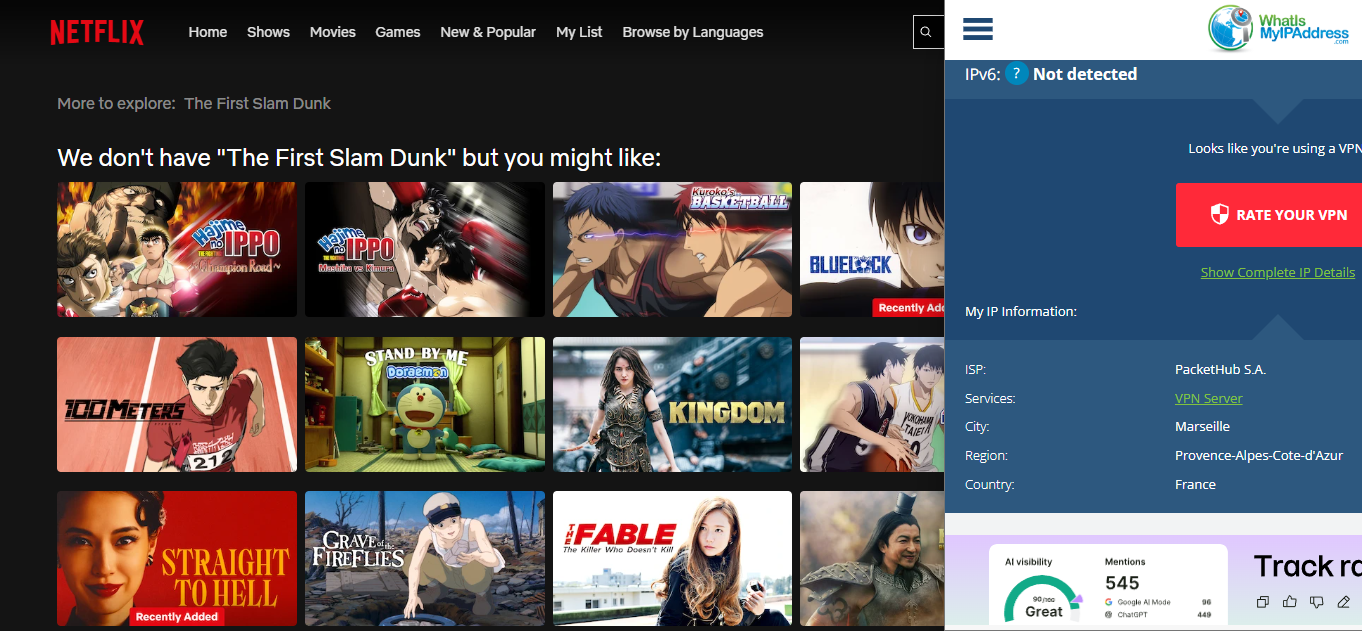Open Grave of the Fireflies card
The image size is (1362, 631).
click(x=425, y=558)
